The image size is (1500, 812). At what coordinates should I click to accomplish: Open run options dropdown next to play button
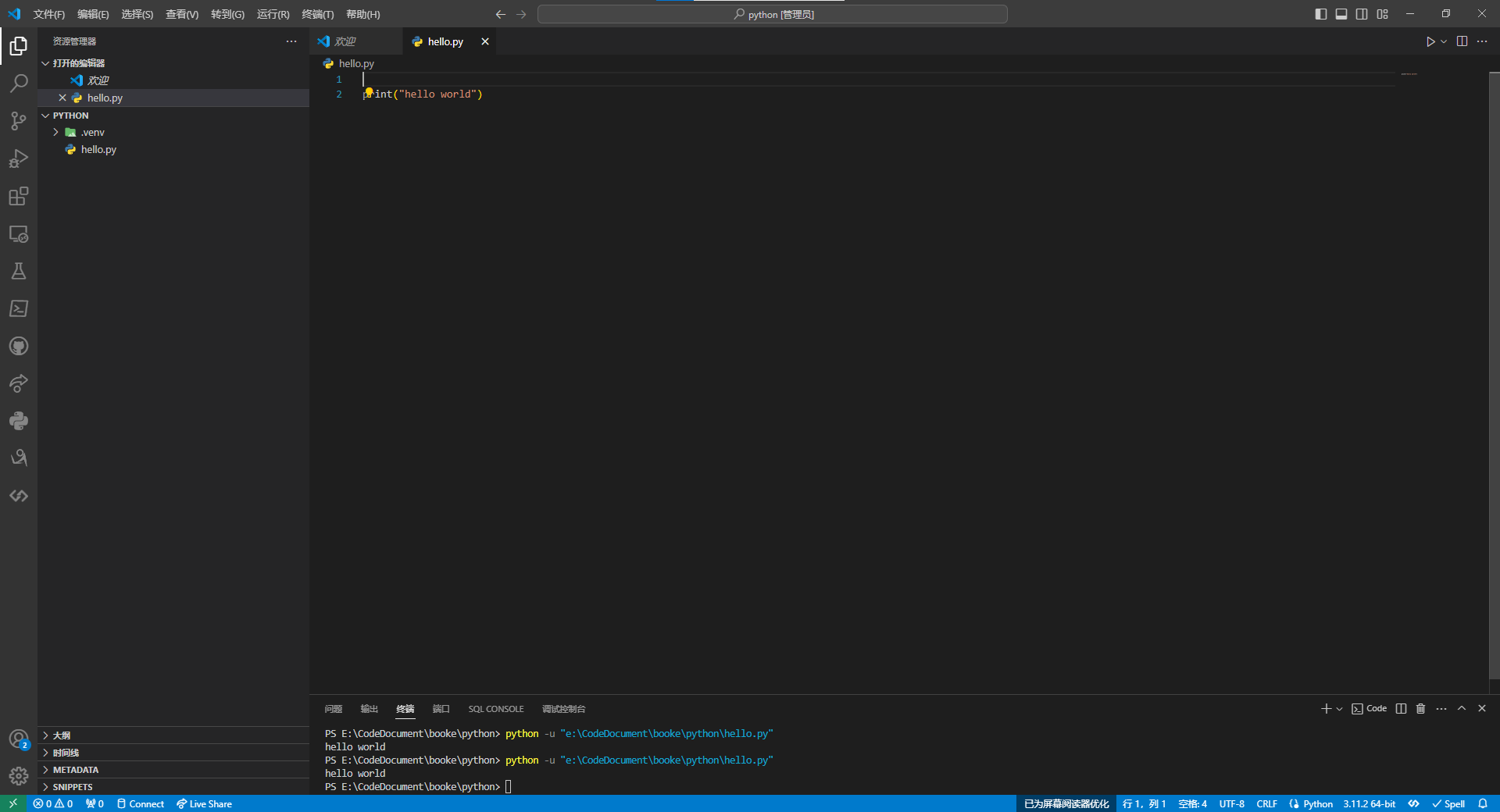pos(1444,41)
